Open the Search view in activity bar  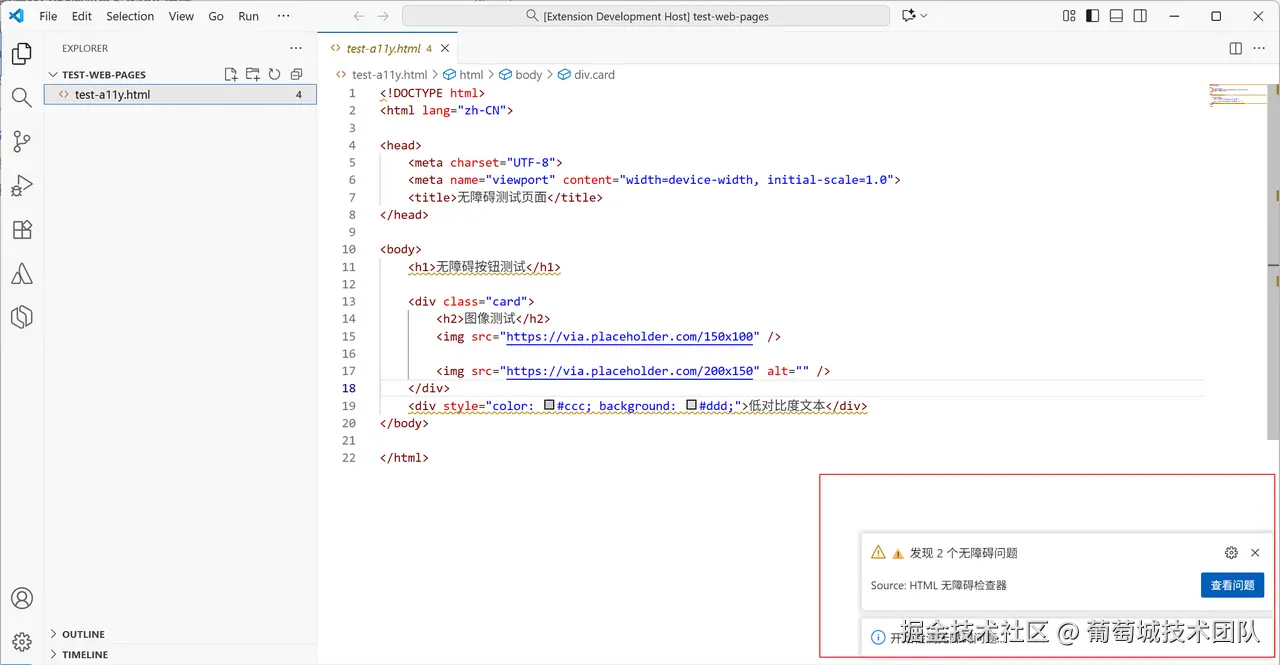[21, 97]
